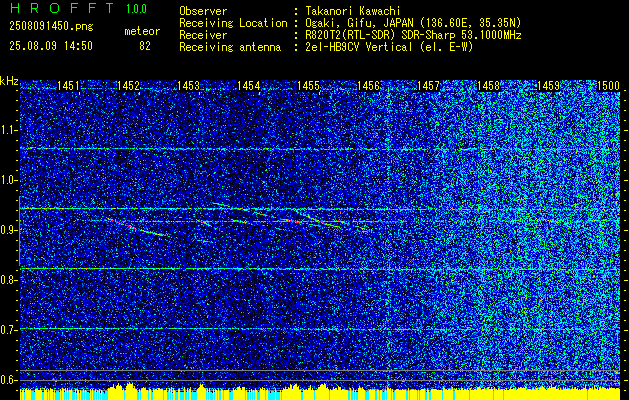Screen dimensions: 629x400
Task: Click the 1453 time marker
Action: tap(189, 85)
